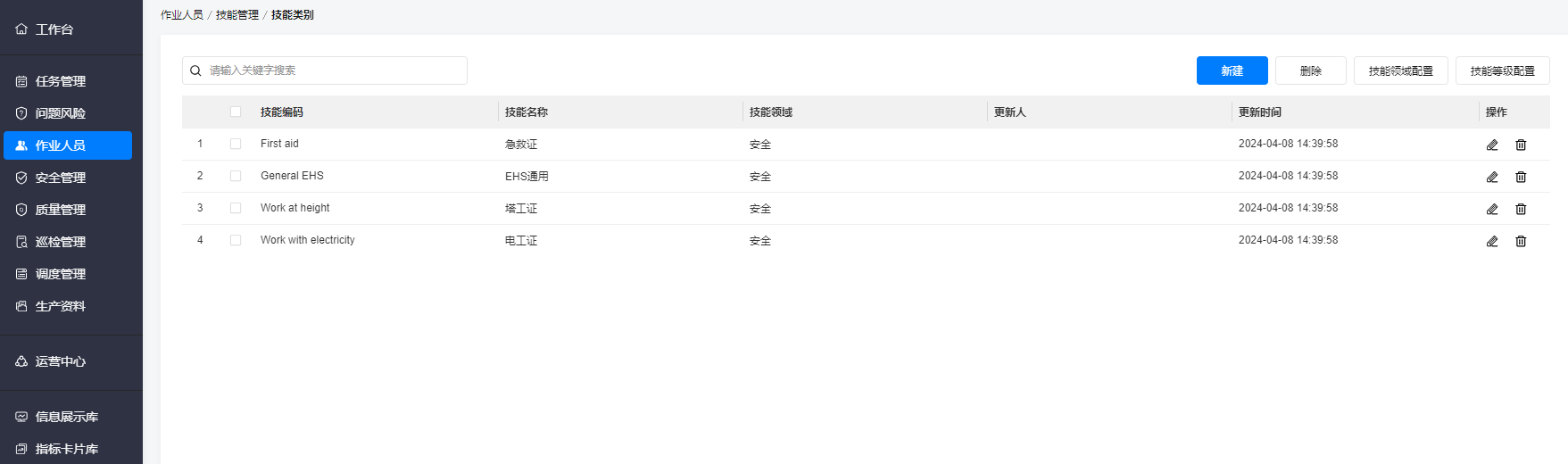Image resolution: width=1568 pixels, height=464 pixels.
Task: Click the 技能管理 breadcrumb link
Action: 237,15
